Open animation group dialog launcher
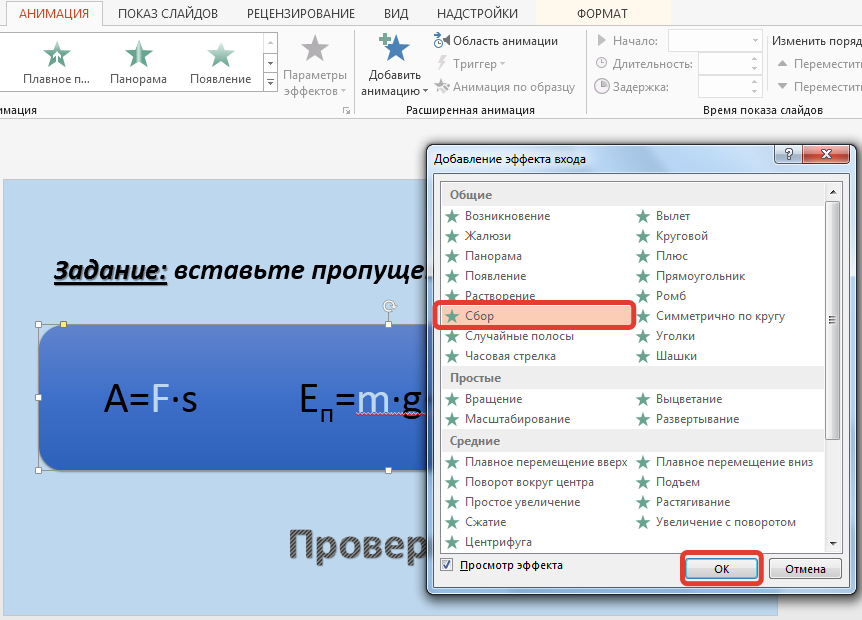 346,110
